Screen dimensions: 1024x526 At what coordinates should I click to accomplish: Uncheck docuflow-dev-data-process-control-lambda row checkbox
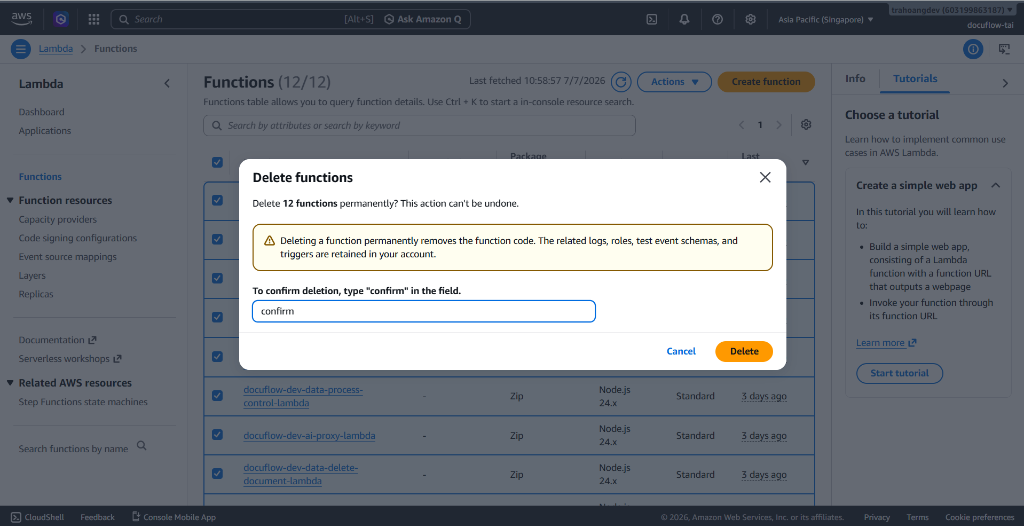click(217, 395)
